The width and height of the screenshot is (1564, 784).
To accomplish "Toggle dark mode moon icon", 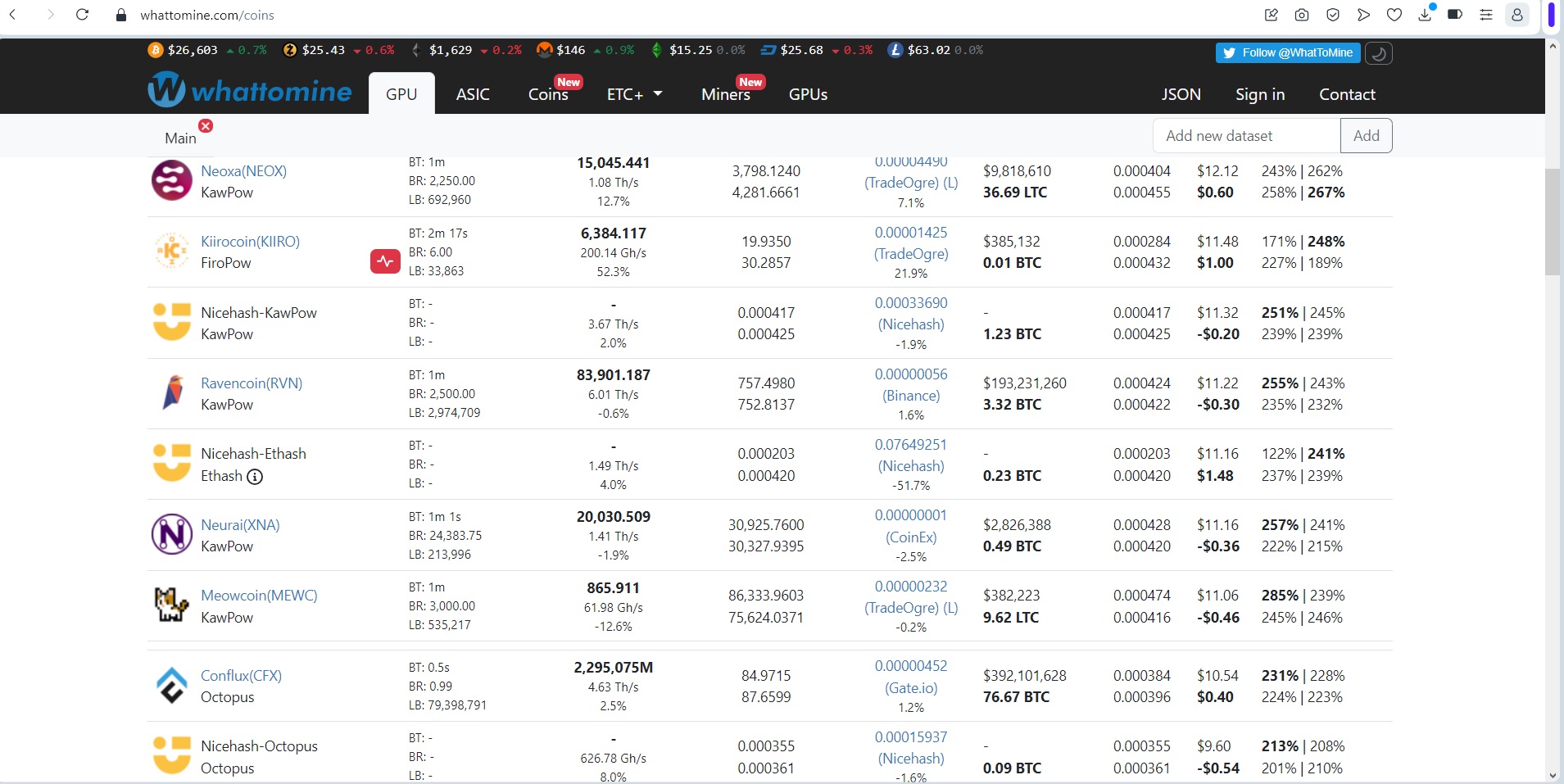I will [x=1379, y=53].
